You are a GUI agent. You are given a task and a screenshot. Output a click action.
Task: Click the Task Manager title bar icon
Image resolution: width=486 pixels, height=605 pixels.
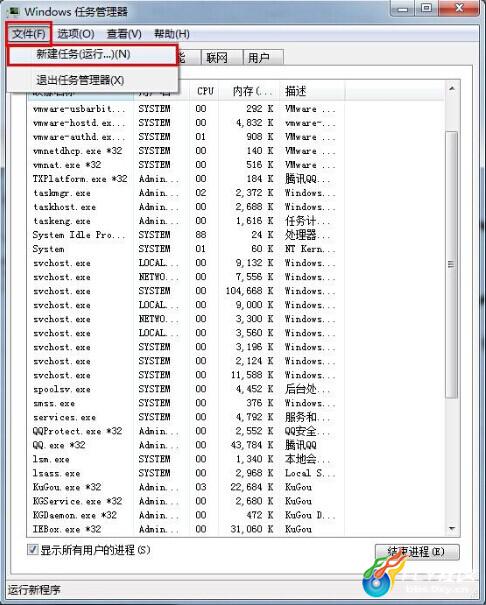coord(13,11)
